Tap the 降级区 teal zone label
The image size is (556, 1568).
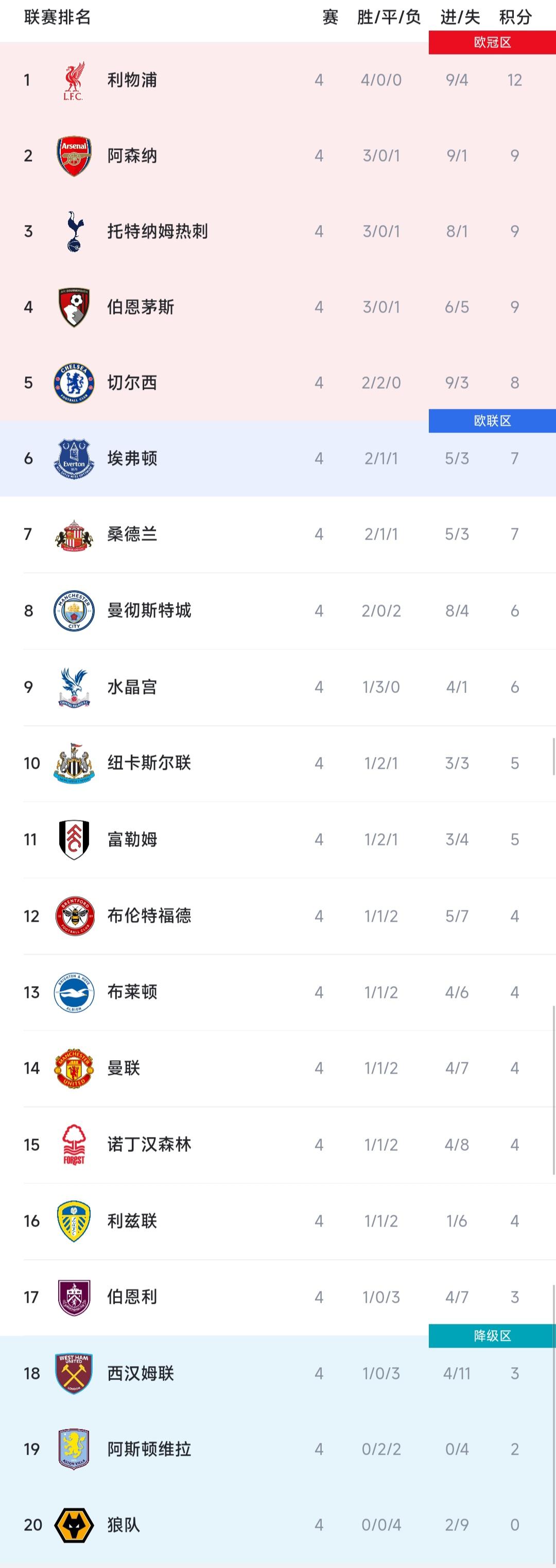(x=492, y=1336)
